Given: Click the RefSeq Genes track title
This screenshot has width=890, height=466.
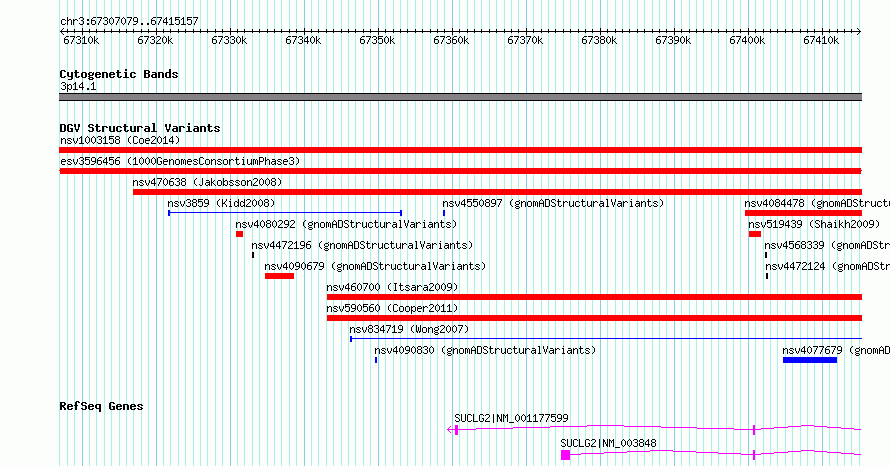Looking at the screenshot, I should (101, 406).
